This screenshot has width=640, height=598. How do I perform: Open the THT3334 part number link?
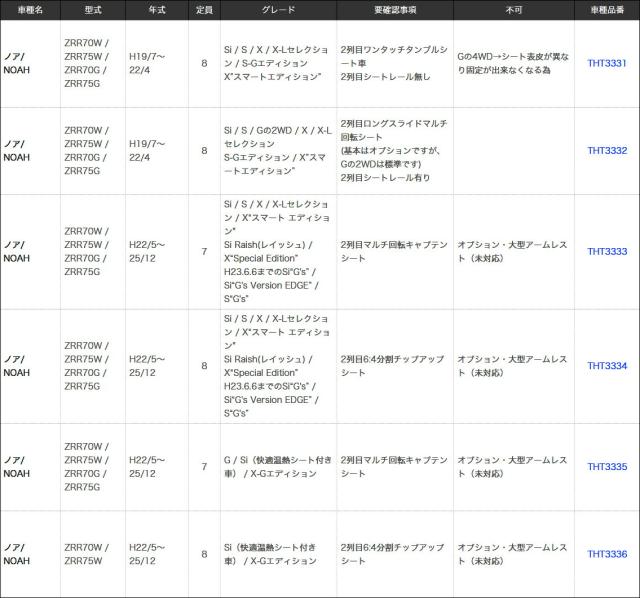pyautogui.click(x=607, y=366)
